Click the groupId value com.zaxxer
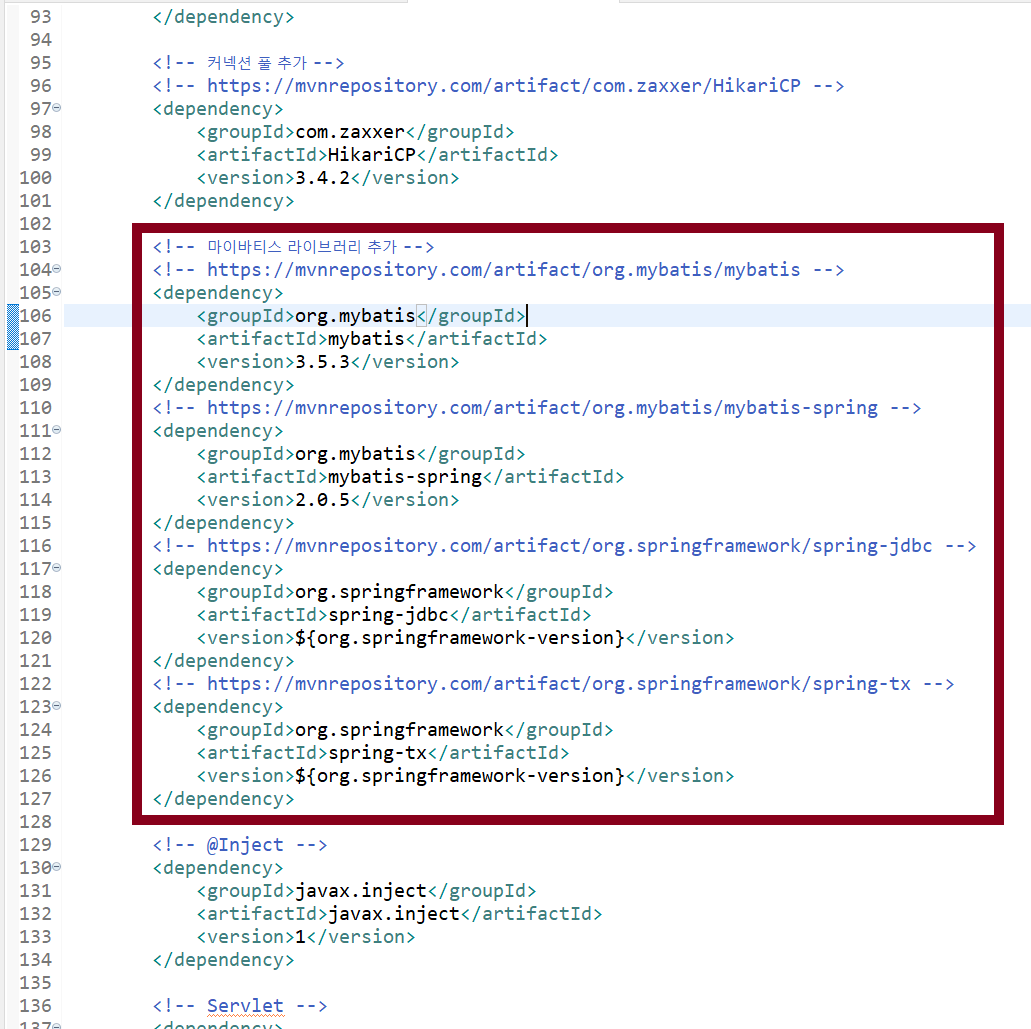 click(x=350, y=132)
